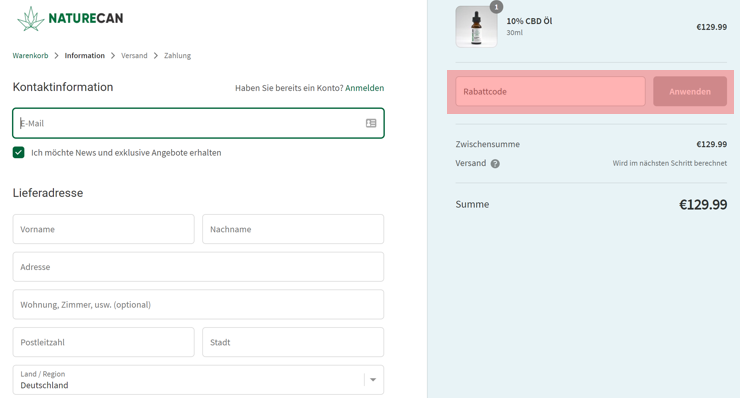This screenshot has height=398, width=740.
Task: Focus the E-Mail input field
Action: [198, 123]
